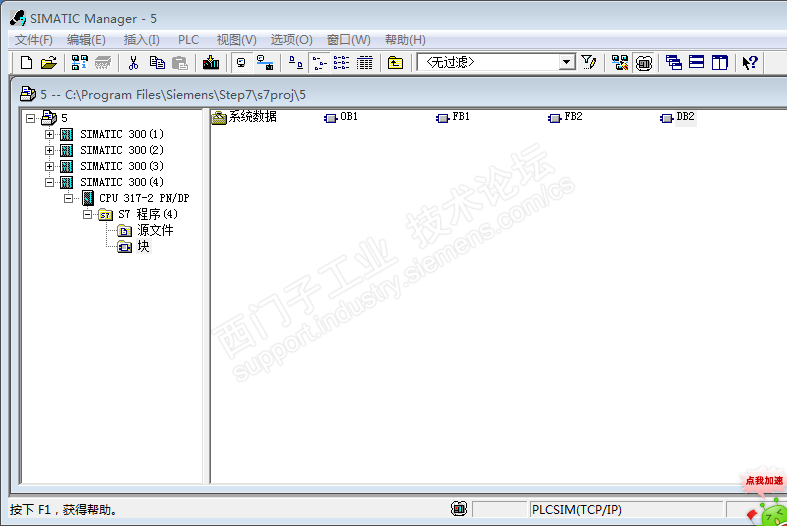Click the Paste toolbar icon

180,63
